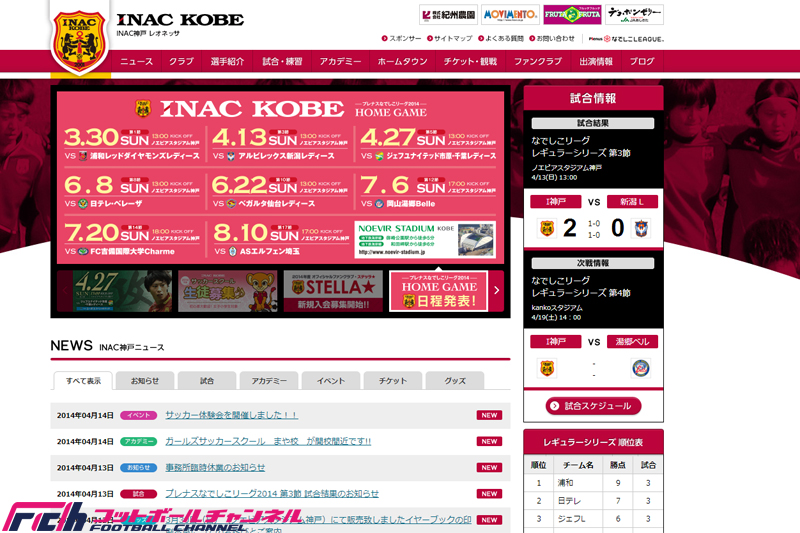Open news プレナスなでしこリーグ2014 第3節 試合結果
Screen dimensions: 800x533
[x=271, y=494]
